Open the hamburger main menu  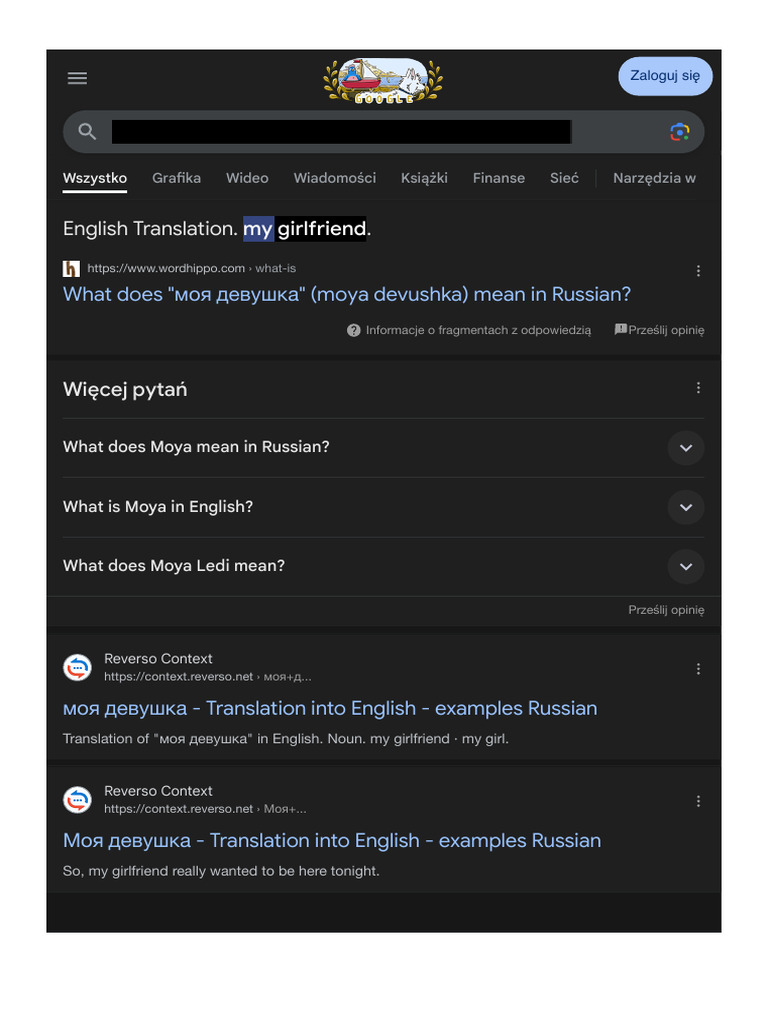77,78
